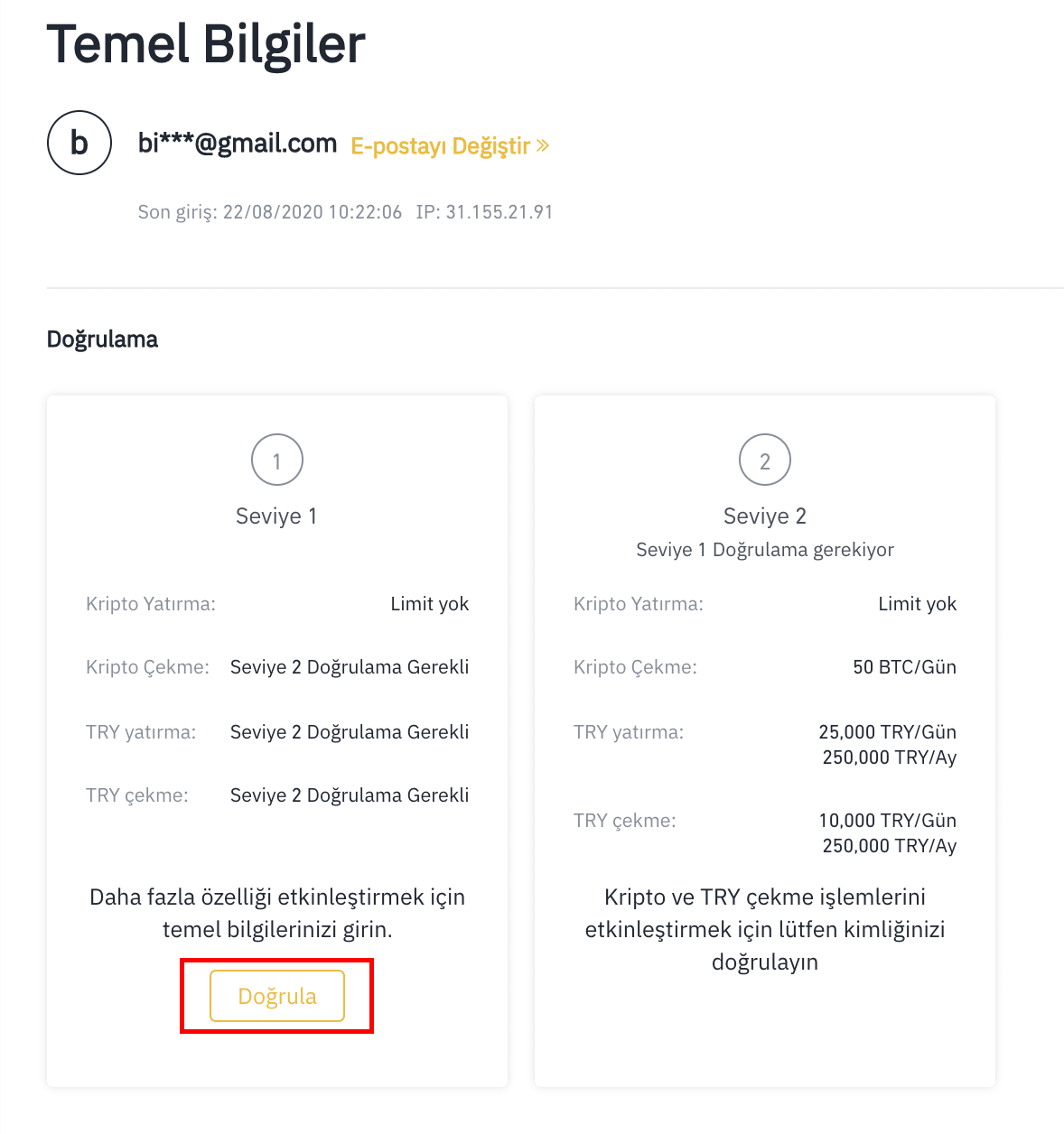Select the Seviye 1 card title
This screenshot has width=1064, height=1134.
tap(276, 516)
